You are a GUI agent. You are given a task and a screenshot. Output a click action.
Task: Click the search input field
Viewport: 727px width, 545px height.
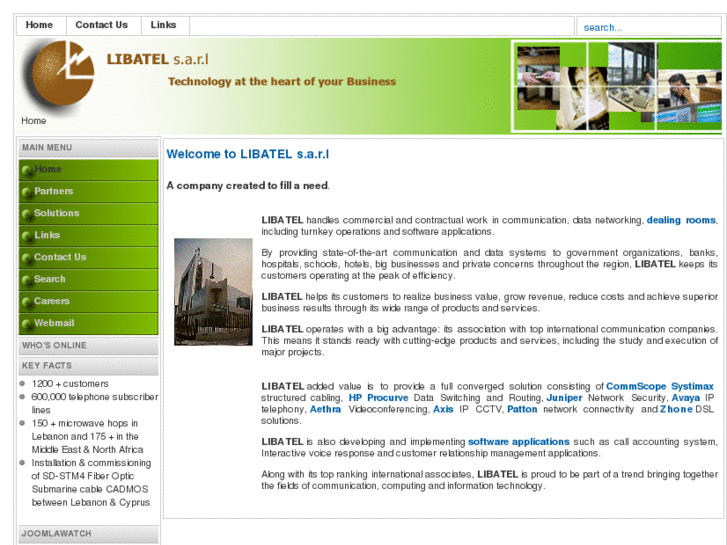point(649,27)
